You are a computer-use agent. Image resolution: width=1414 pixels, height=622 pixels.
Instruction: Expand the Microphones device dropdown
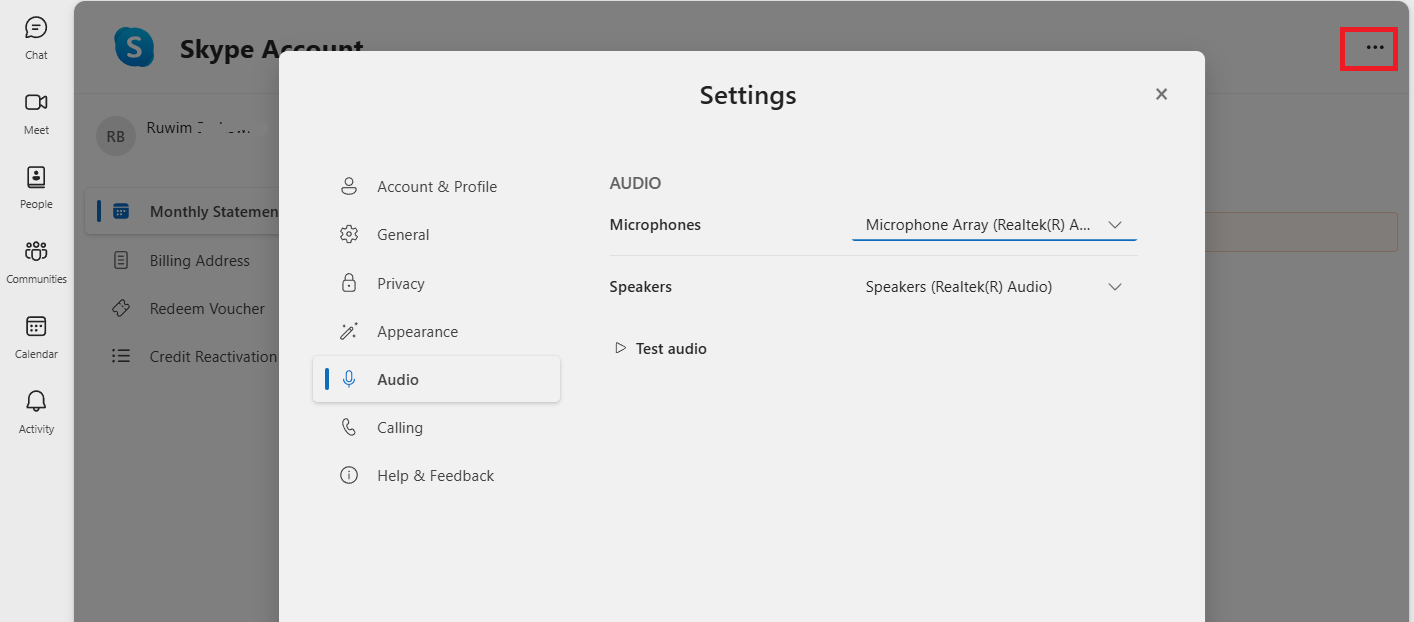[x=994, y=225]
